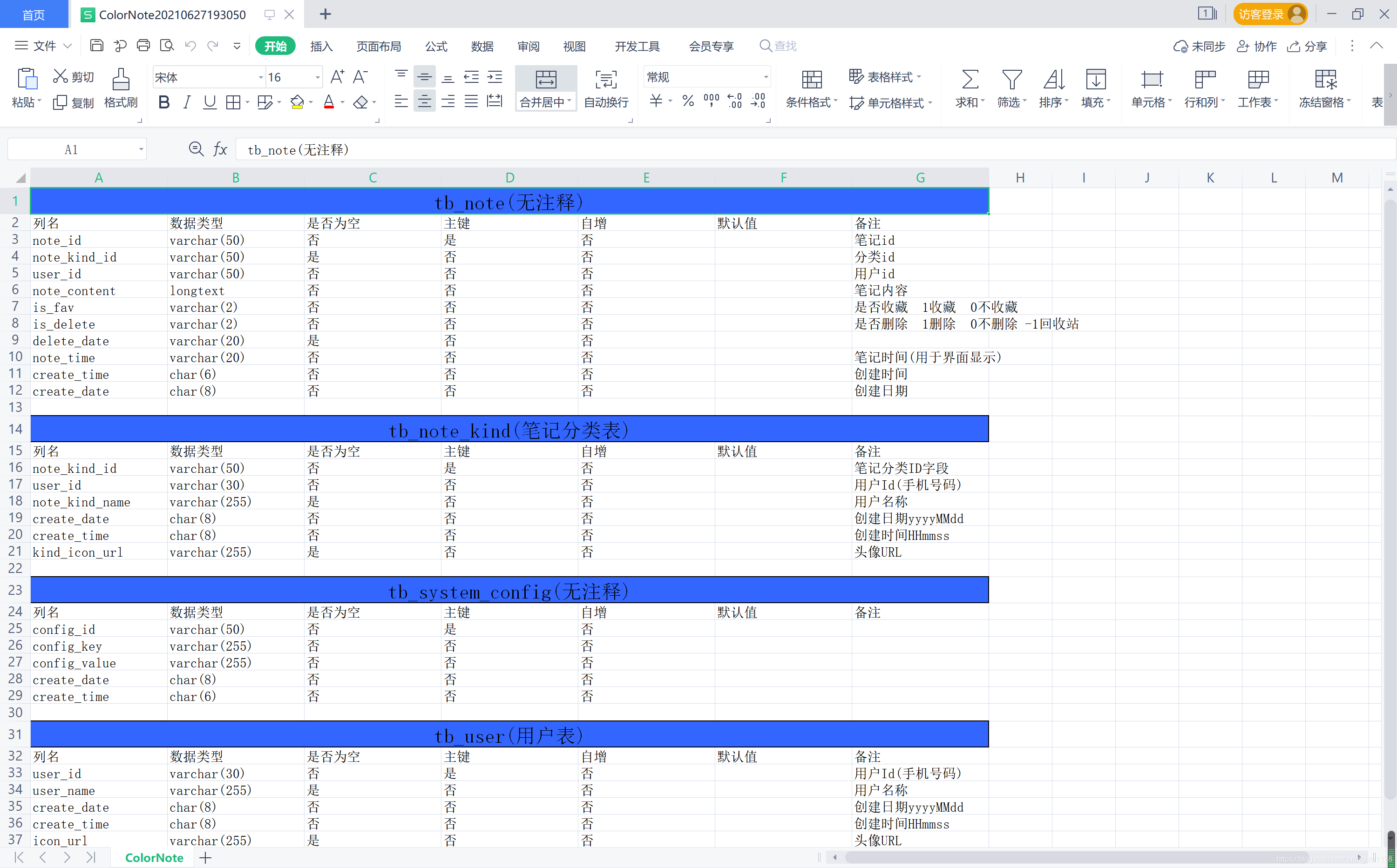
Task: Click the Cut scissors button
Action: [73, 76]
